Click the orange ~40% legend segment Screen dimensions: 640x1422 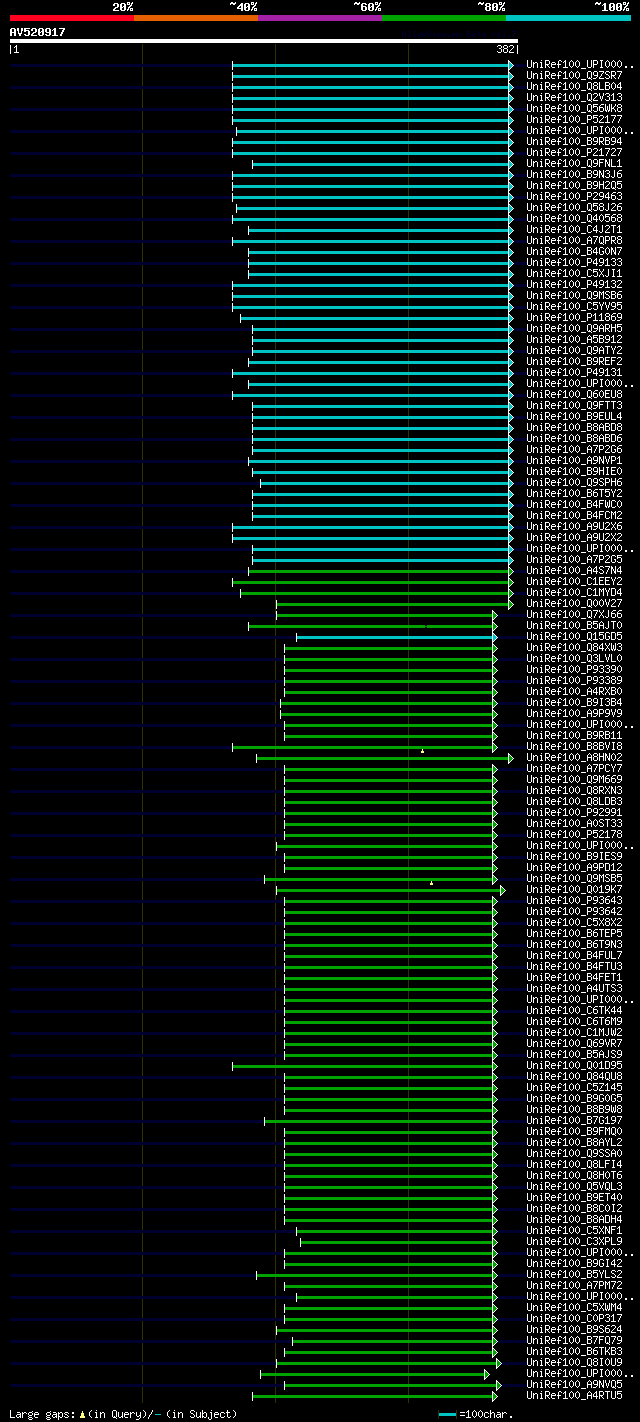click(x=196, y=18)
